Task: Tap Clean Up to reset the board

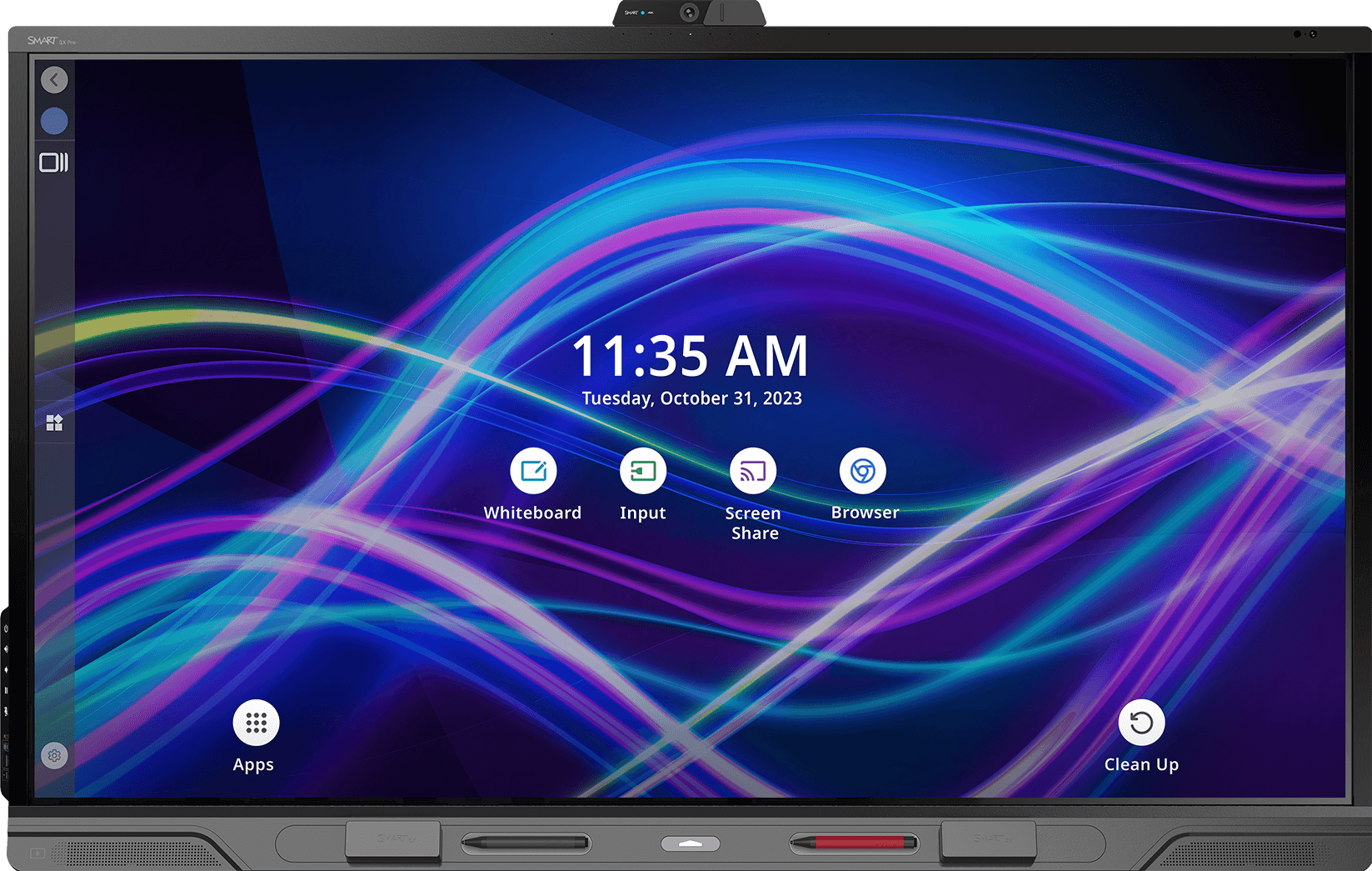Action: tap(1141, 723)
